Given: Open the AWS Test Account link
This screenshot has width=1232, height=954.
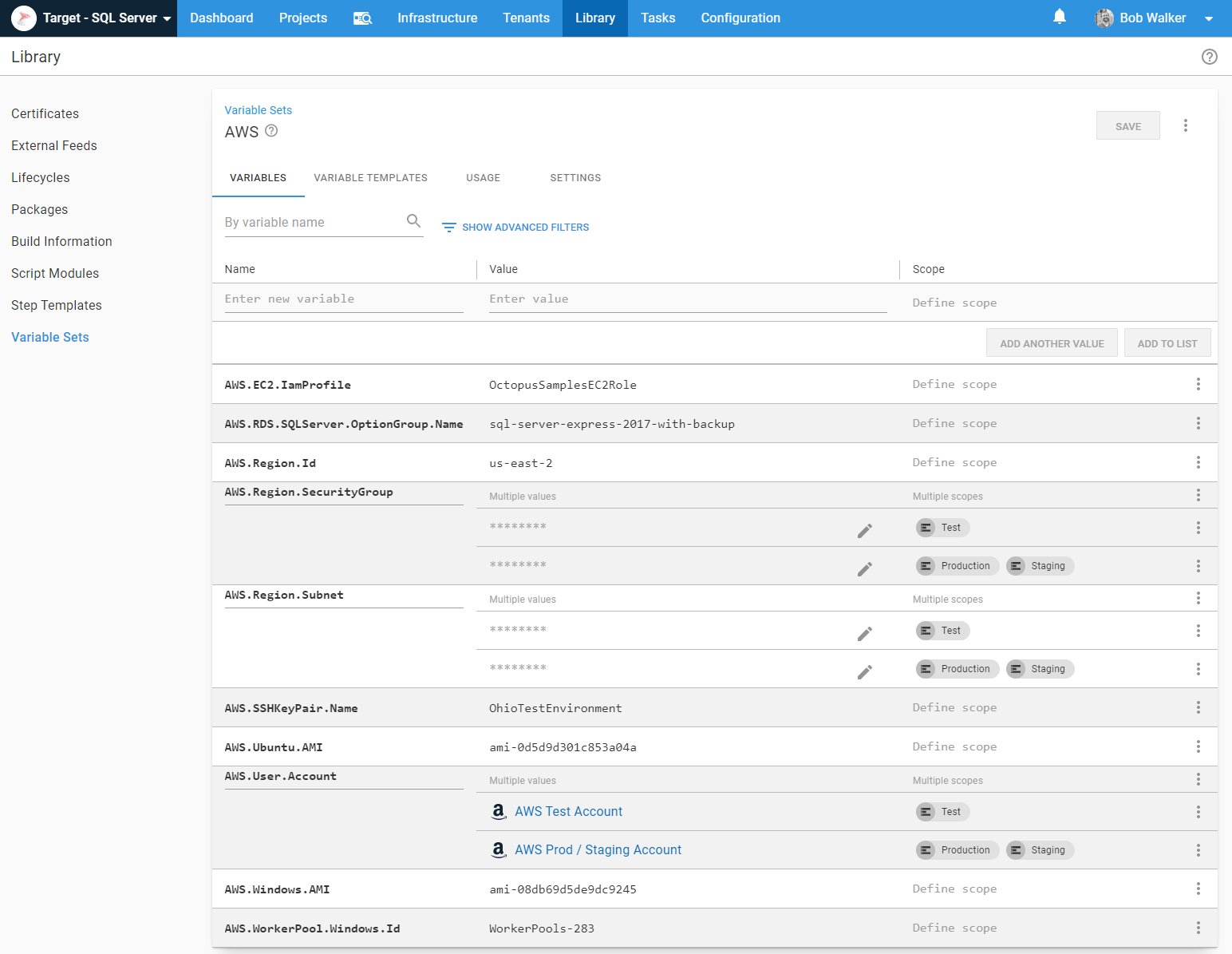Looking at the screenshot, I should (568, 811).
